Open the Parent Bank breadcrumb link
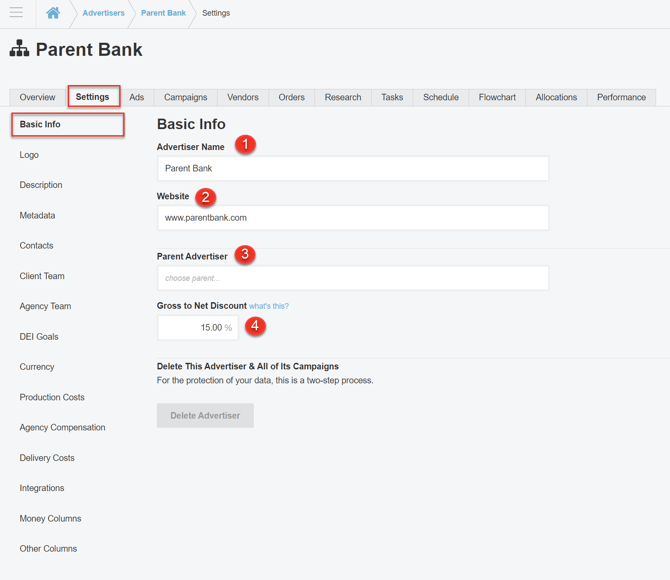The height and width of the screenshot is (580, 670). point(163,13)
